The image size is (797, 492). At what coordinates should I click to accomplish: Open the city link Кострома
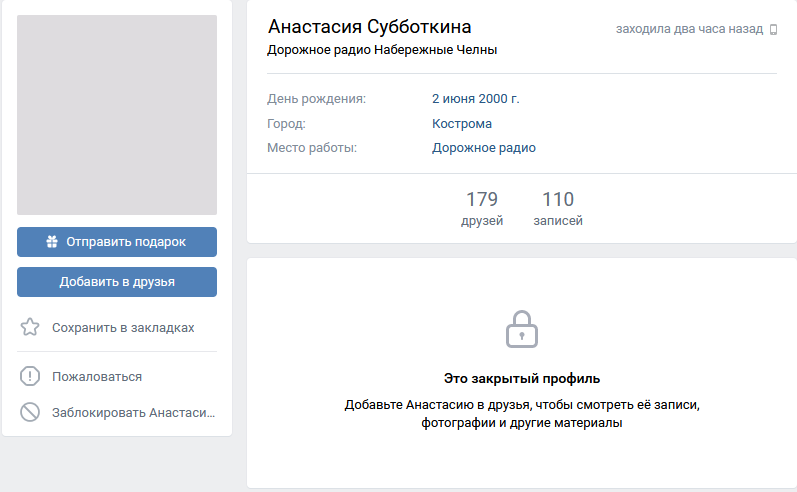coord(462,124)
